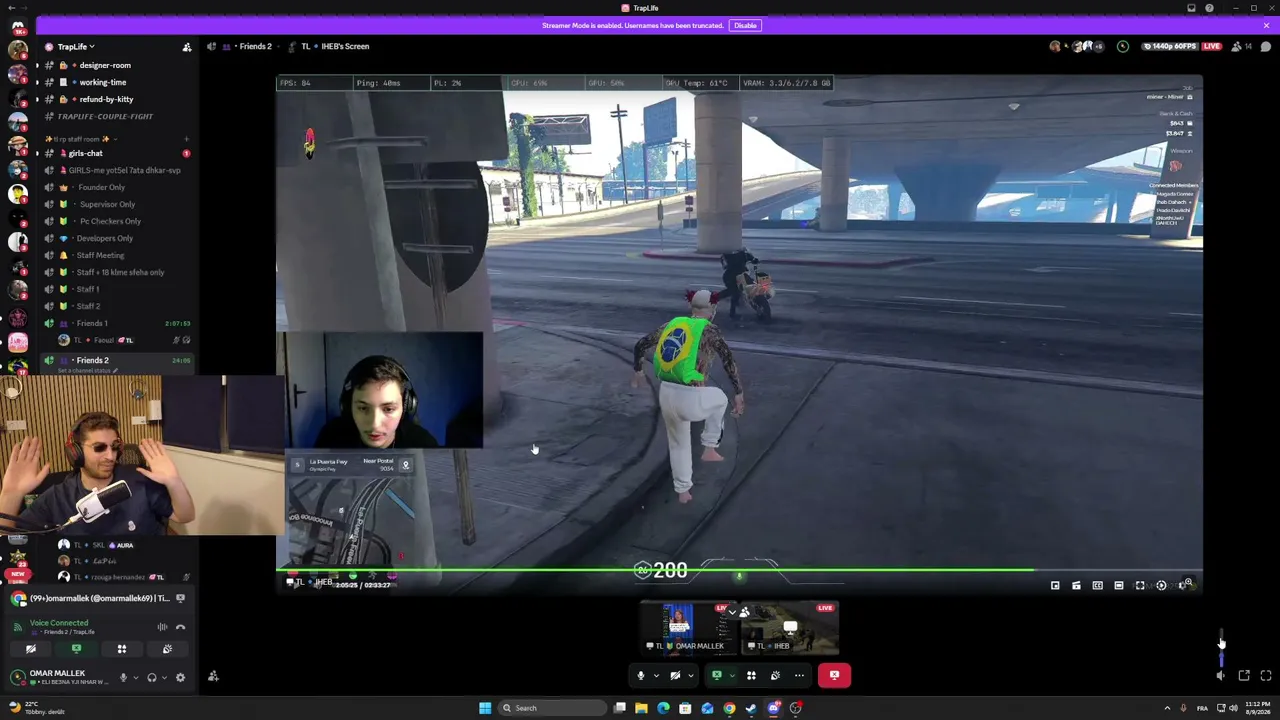Expand the girls-chat channel arrow
This screenshot has width=1280, height=720.
37,154
